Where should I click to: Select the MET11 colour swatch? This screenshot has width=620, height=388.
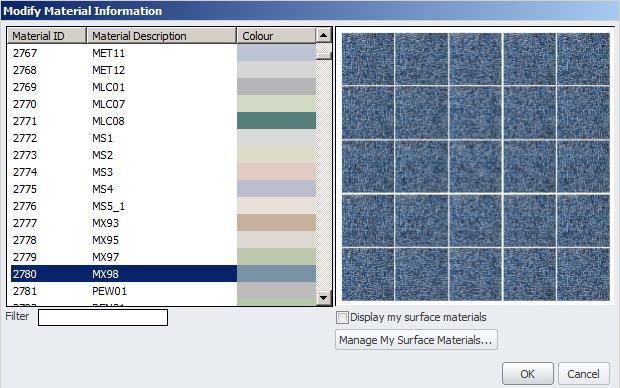pos(276,53)
